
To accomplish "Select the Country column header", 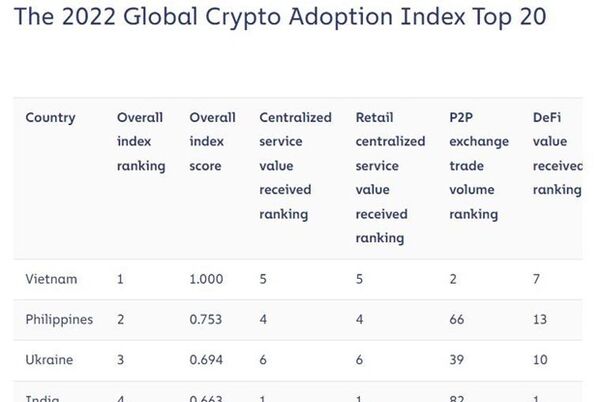I will [50, 118].
